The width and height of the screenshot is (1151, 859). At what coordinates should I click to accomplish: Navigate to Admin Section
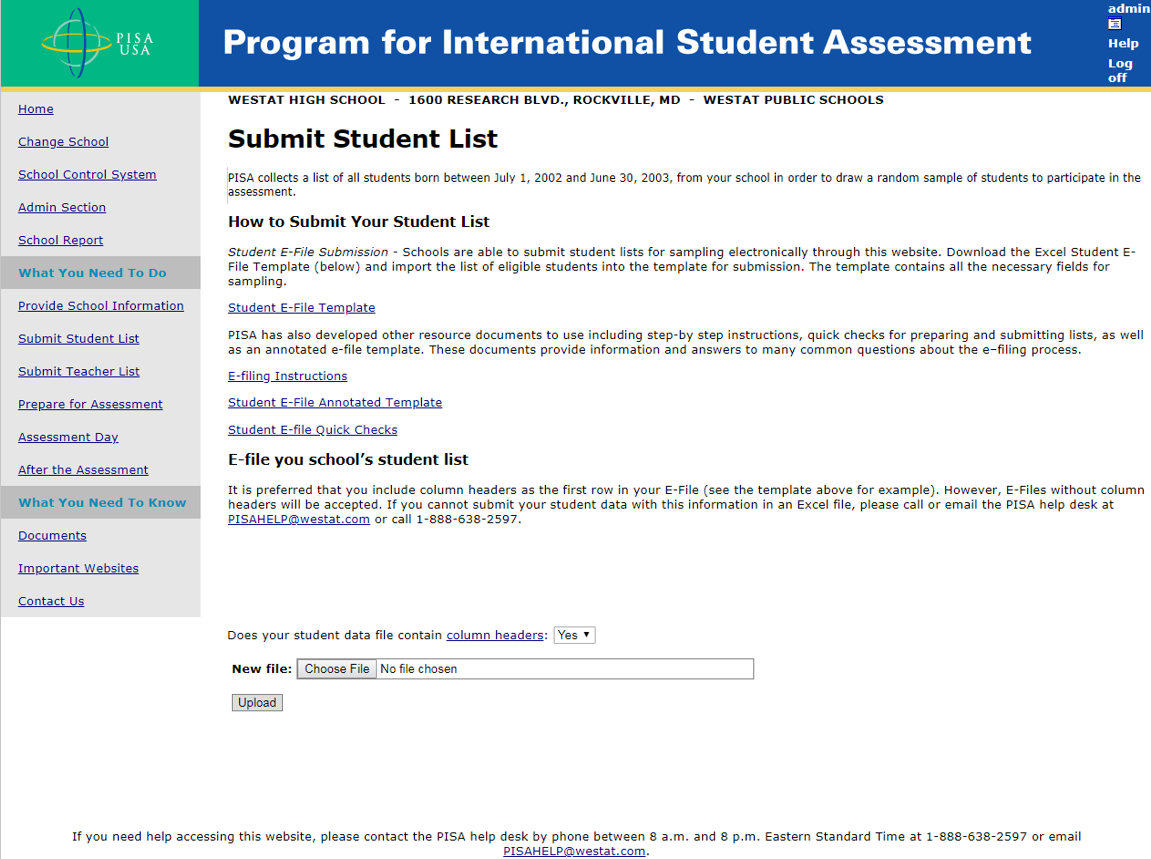[62, 207]
